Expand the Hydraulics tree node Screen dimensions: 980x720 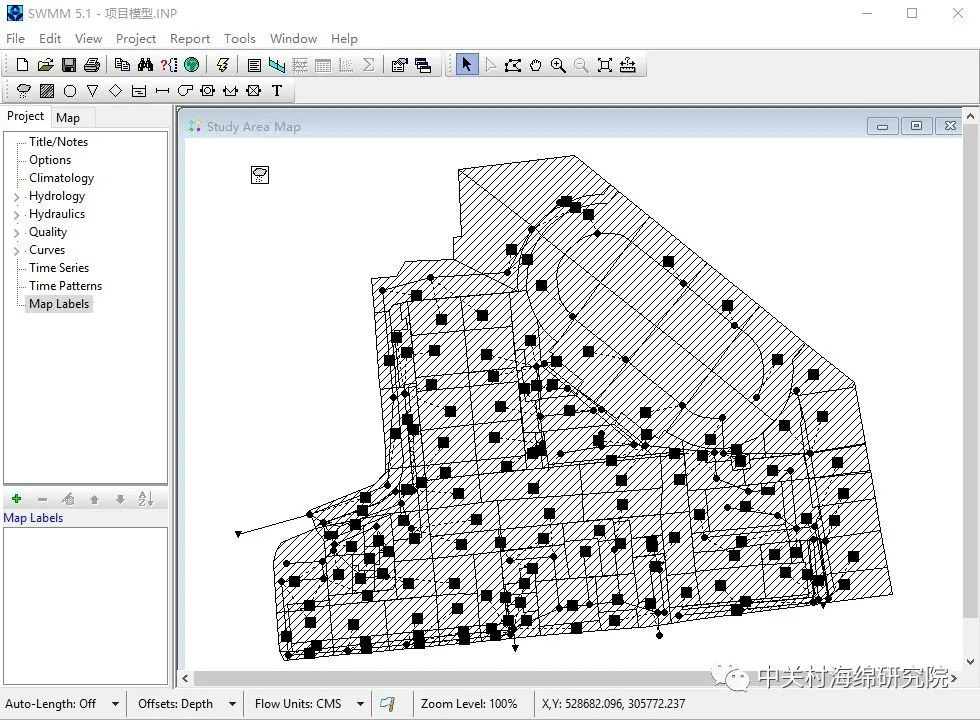pyautogui.click(x=16, y=215)
